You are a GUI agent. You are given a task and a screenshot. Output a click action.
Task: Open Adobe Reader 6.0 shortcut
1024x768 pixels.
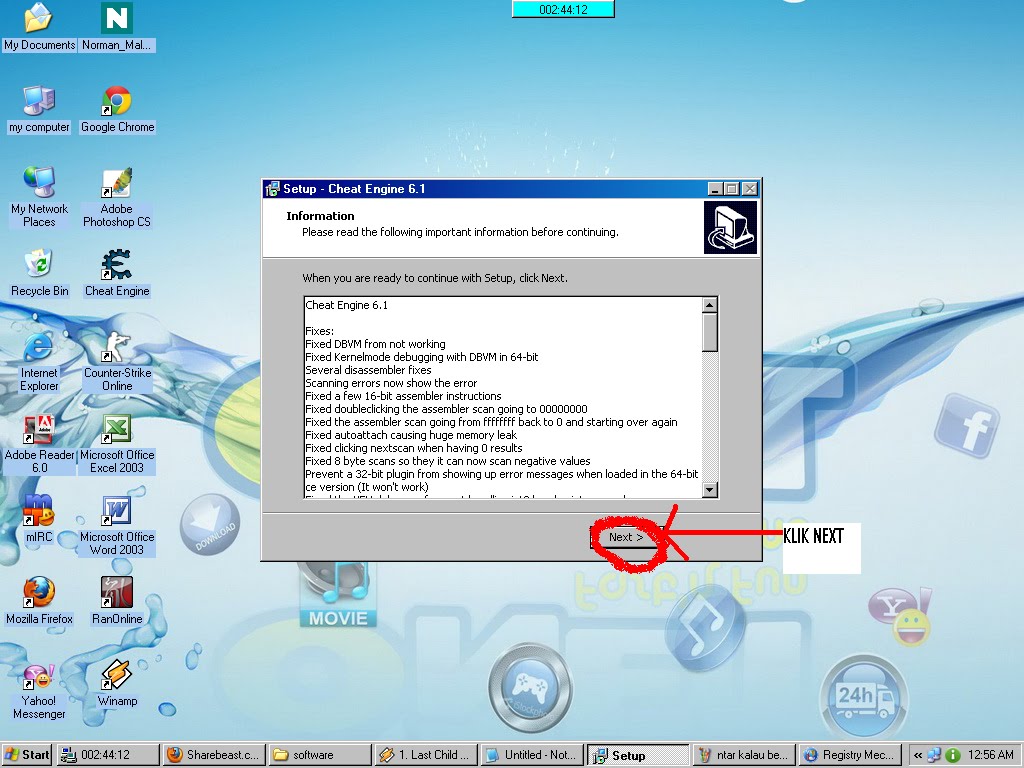click(39, 444)
